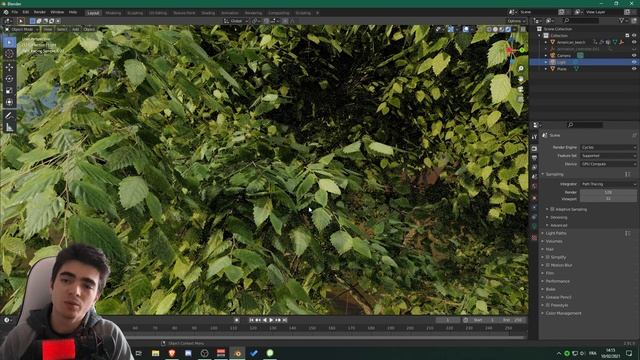The height and width of the screenshot is (360, 640).
Task: Toggle Collection visibility eye icon
Action: click(x=634, y=36)
